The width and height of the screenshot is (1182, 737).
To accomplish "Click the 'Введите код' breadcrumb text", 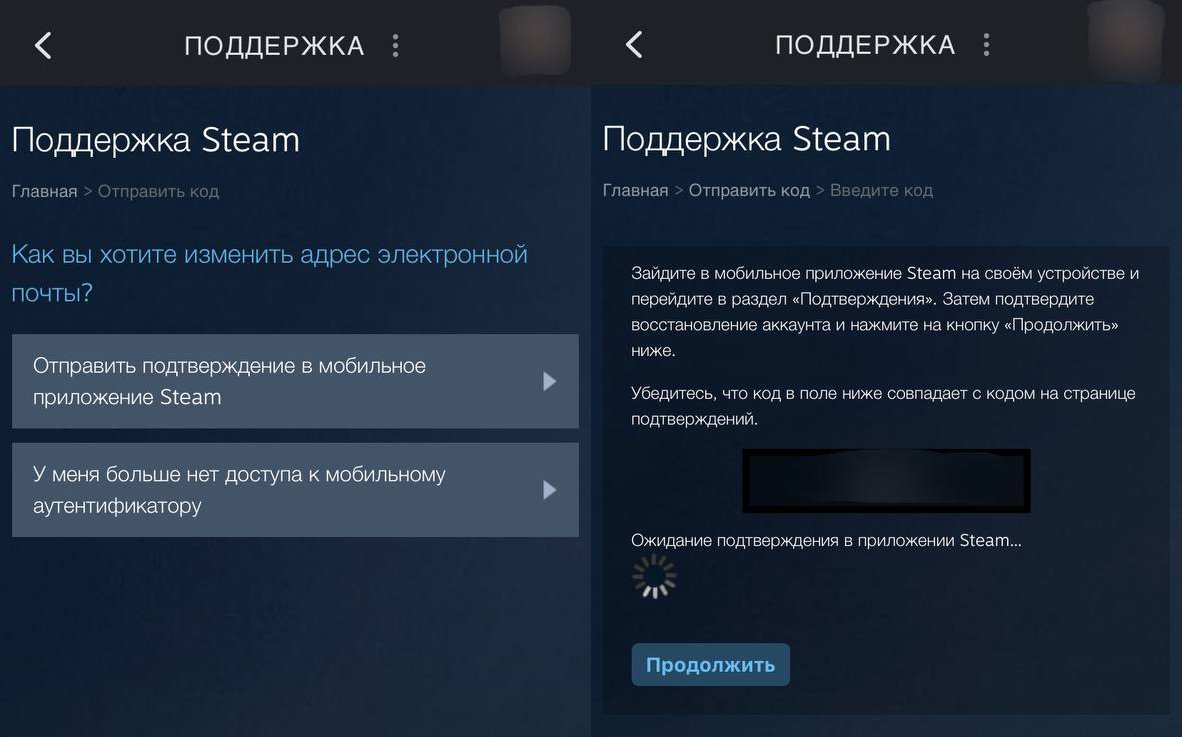I will click(x=881, y=191).
